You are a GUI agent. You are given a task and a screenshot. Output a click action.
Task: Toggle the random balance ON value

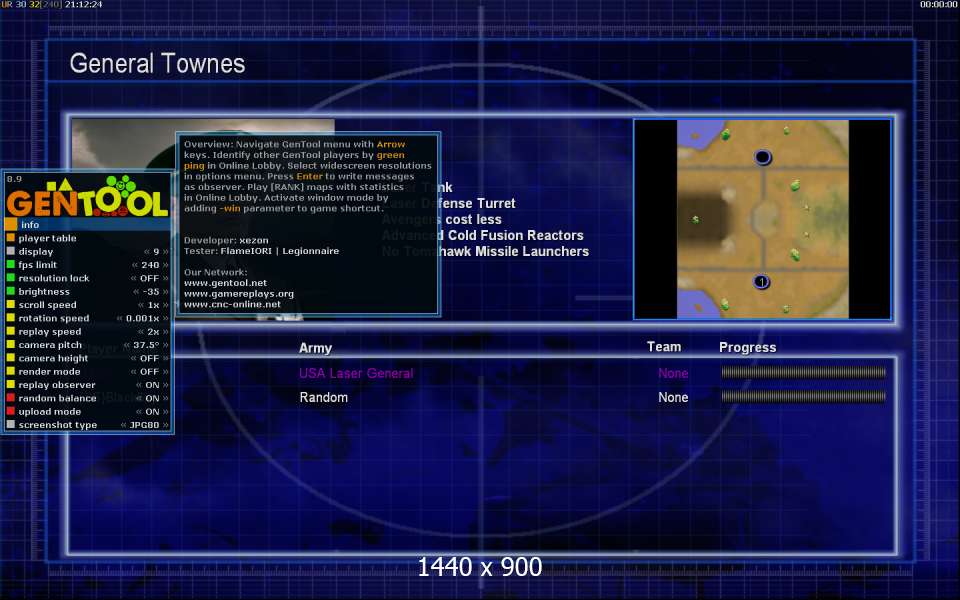tap(152, 399)
